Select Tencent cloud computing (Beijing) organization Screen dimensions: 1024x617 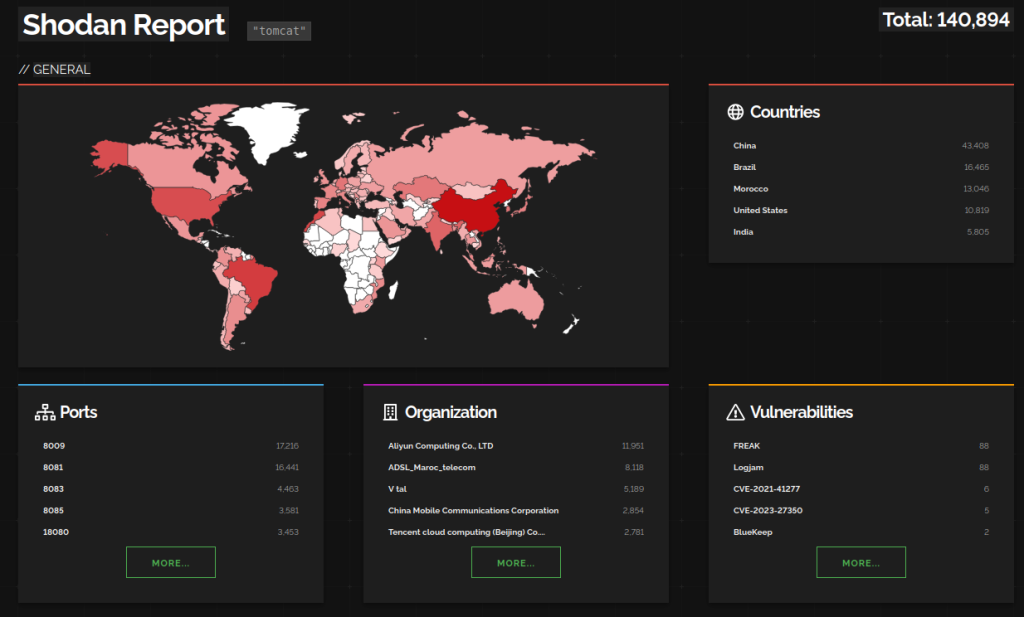(x=466, y=532)
